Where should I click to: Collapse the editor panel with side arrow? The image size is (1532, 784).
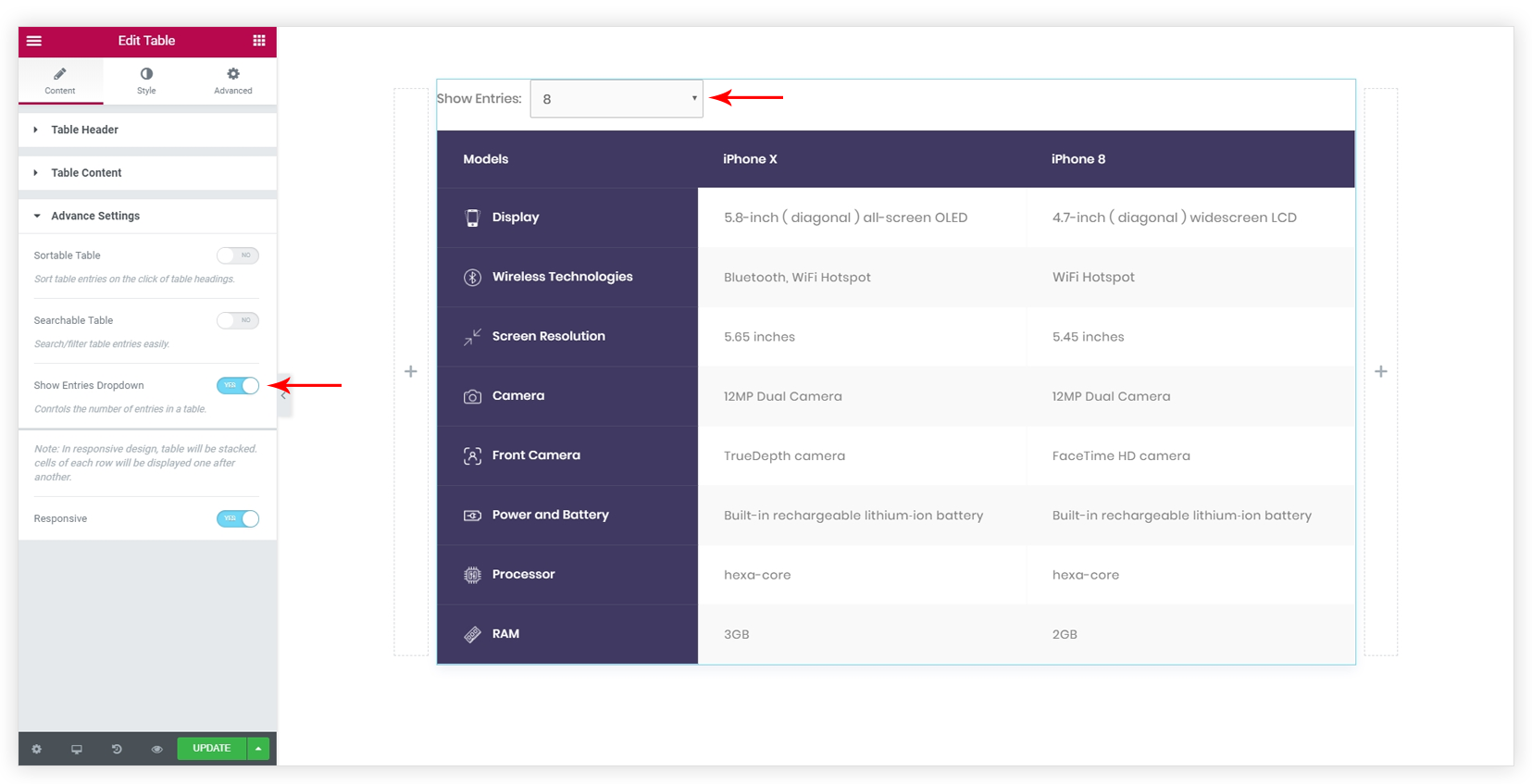click(x=283, y=395)
